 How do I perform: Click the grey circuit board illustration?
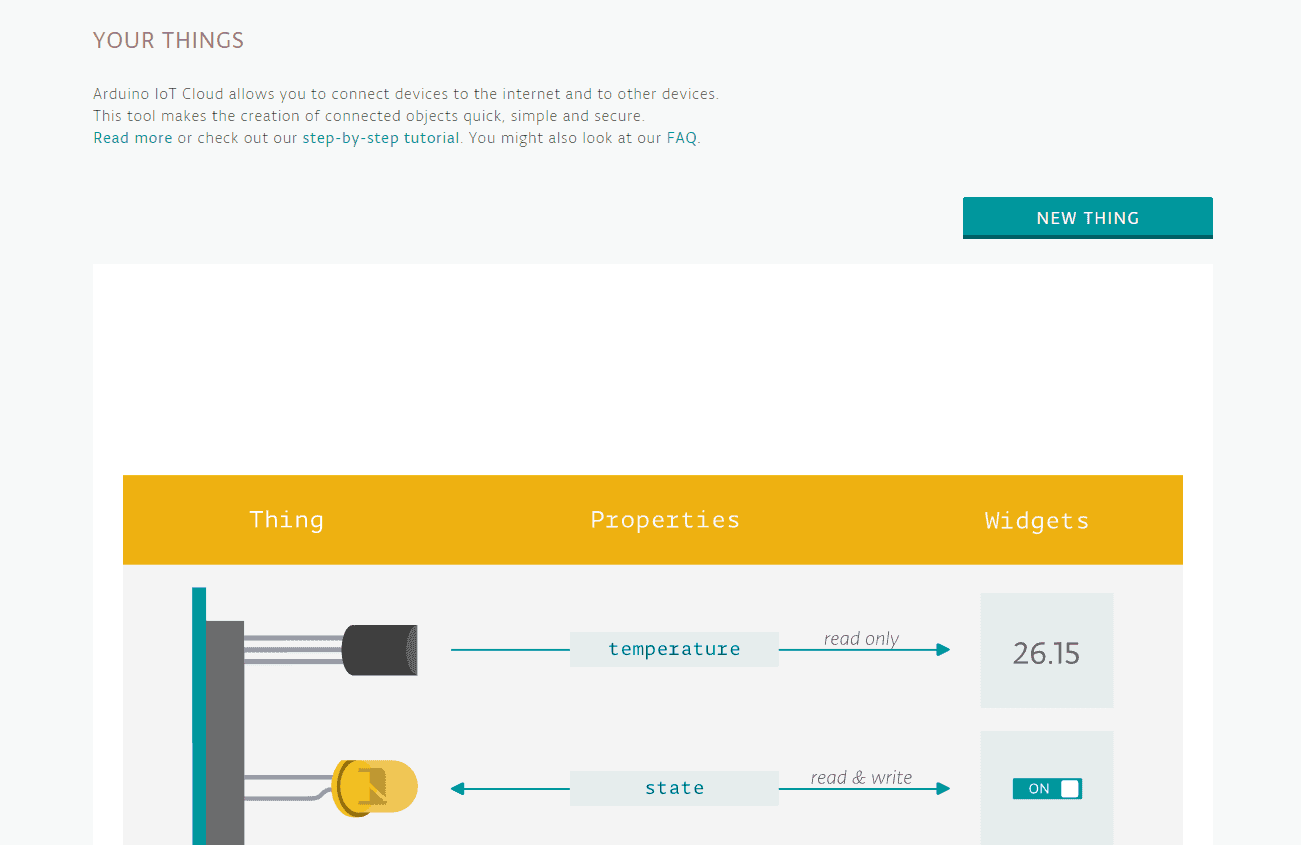tap(224, 730)
